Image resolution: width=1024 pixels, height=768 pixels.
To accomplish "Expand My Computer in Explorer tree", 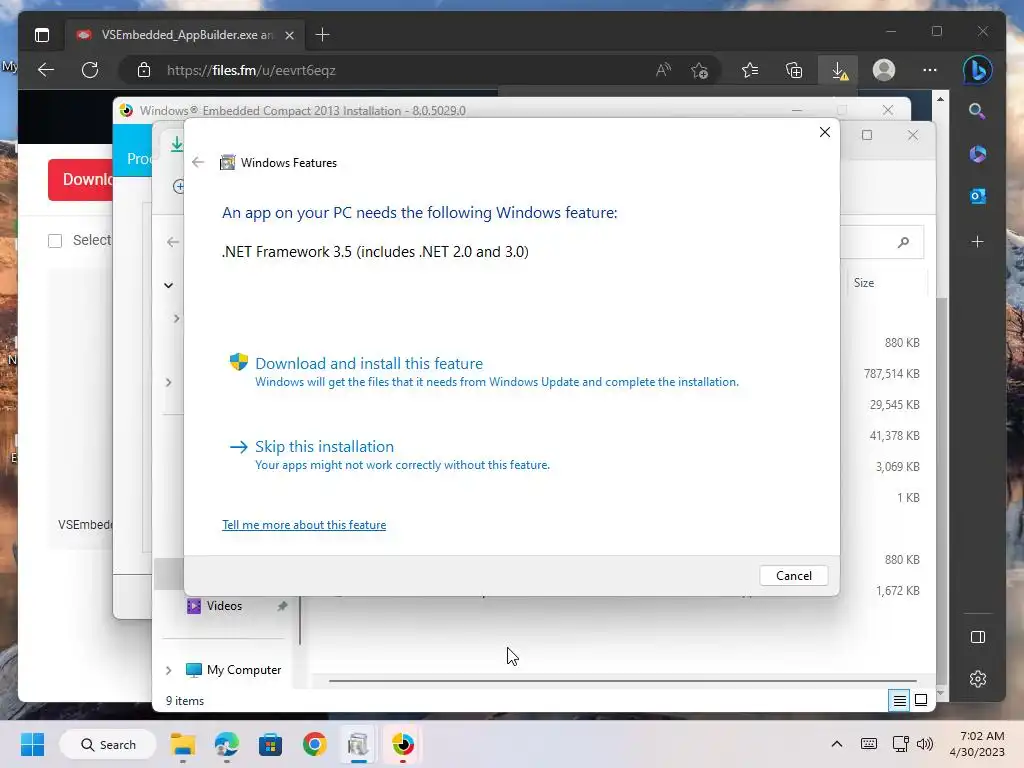I will coord(168,670).
